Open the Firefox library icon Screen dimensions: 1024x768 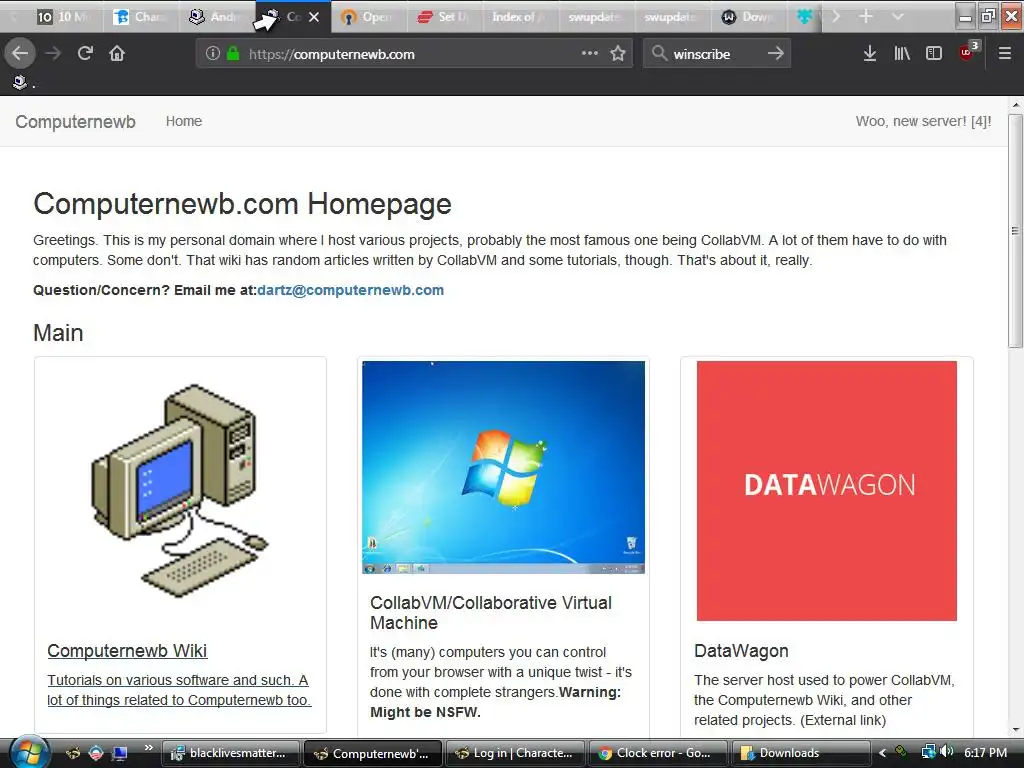902,54
